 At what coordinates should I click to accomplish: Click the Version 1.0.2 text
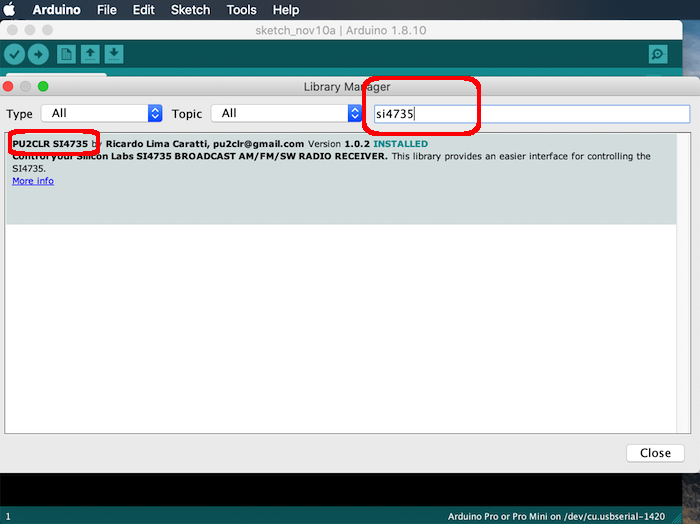click(339, 144)
